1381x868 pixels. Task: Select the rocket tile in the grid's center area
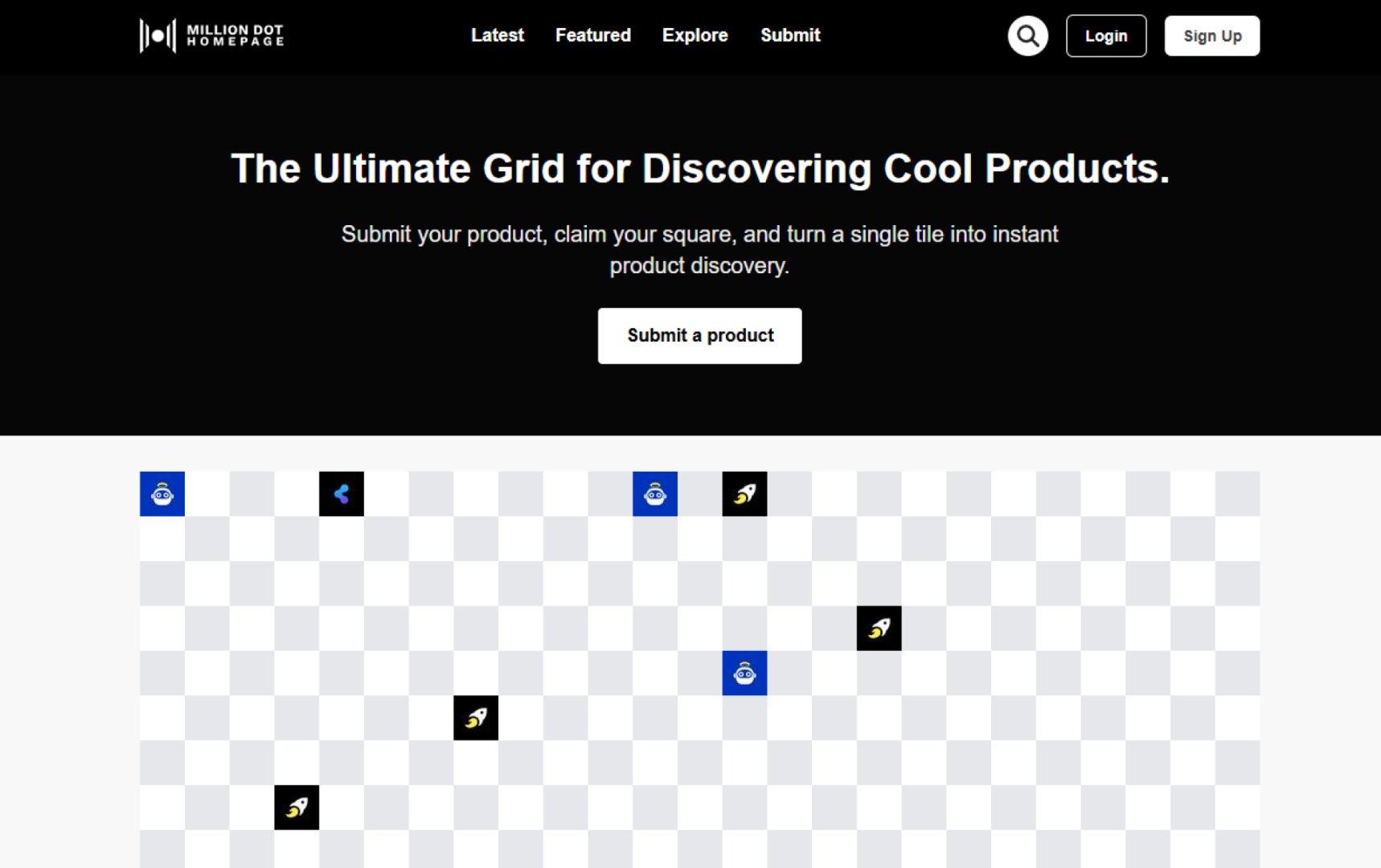(x=475, y=717)
